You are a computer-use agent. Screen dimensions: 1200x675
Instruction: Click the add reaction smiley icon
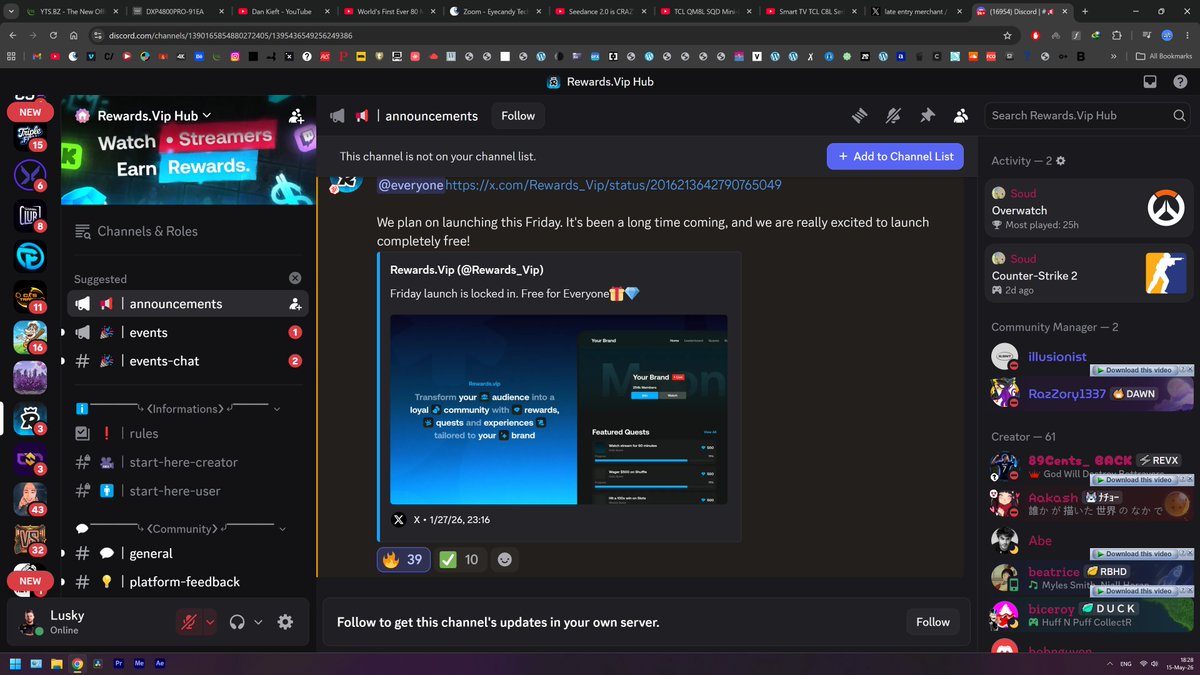pyautogui.click(x=505, y=560)
